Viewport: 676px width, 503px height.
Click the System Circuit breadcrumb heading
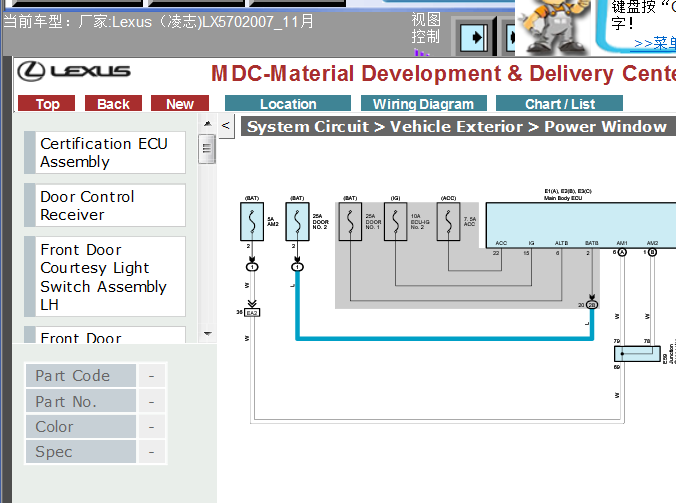click(458, 126)
